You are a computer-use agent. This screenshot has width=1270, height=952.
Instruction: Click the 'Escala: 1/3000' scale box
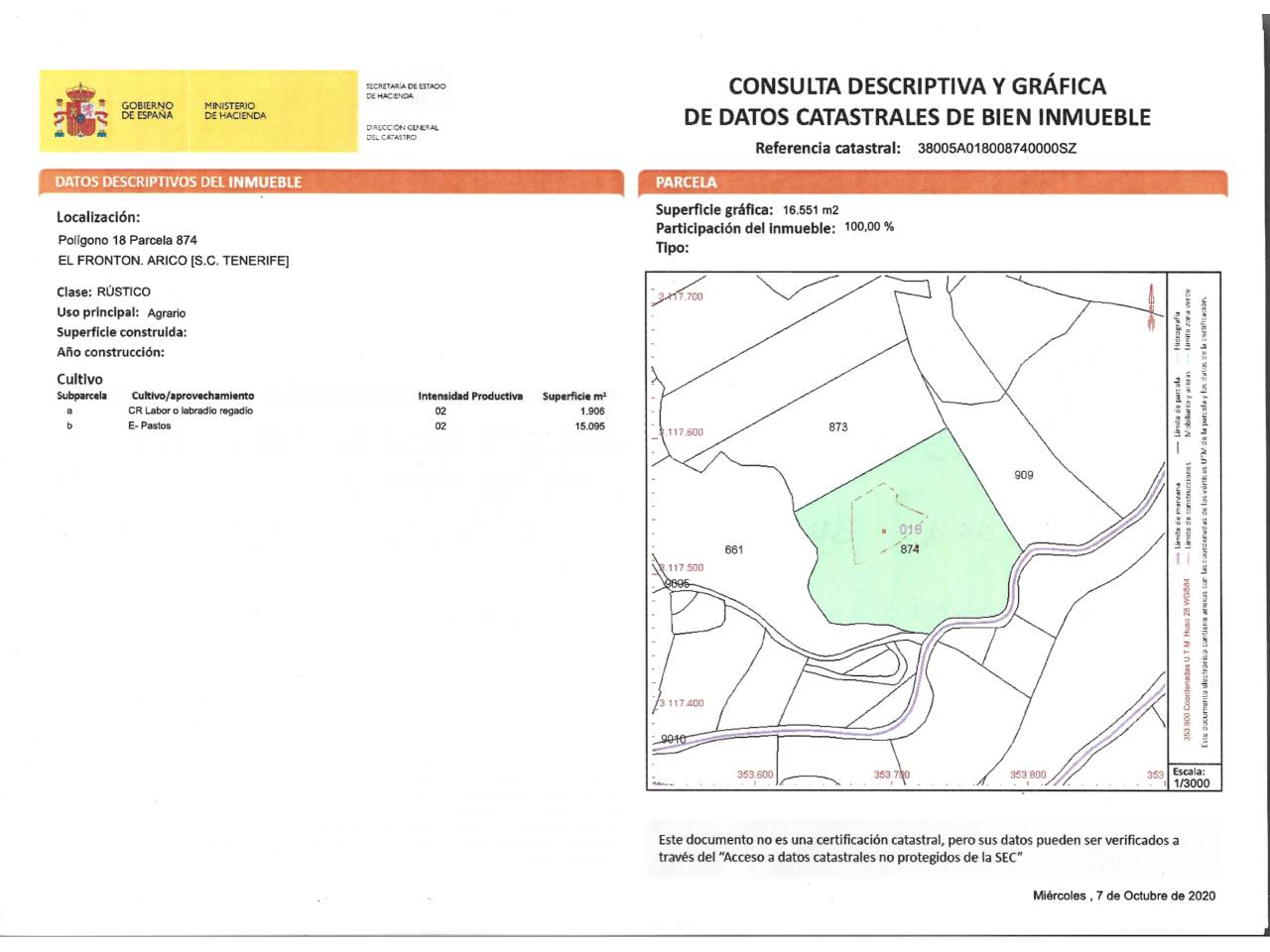[x=1193, y=776]
